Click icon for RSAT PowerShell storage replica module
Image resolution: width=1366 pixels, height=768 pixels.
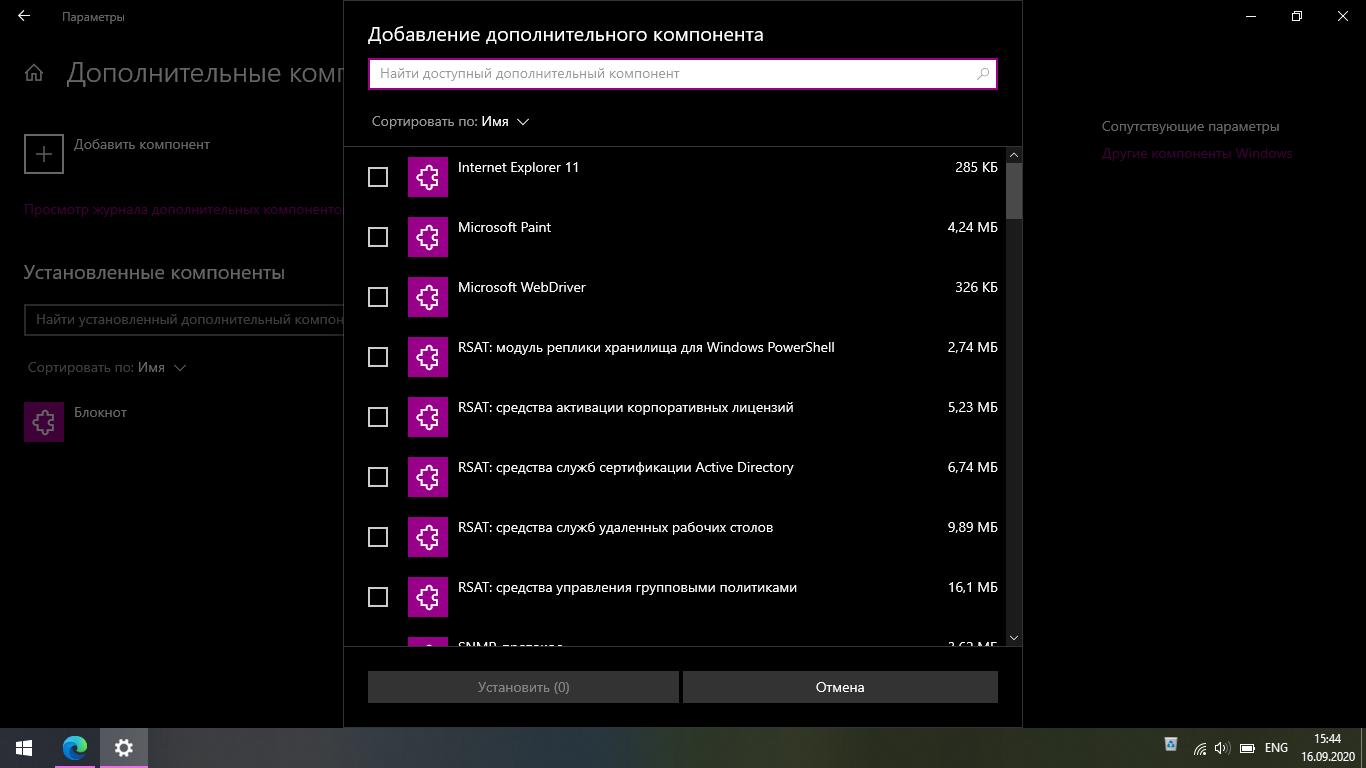427,357
